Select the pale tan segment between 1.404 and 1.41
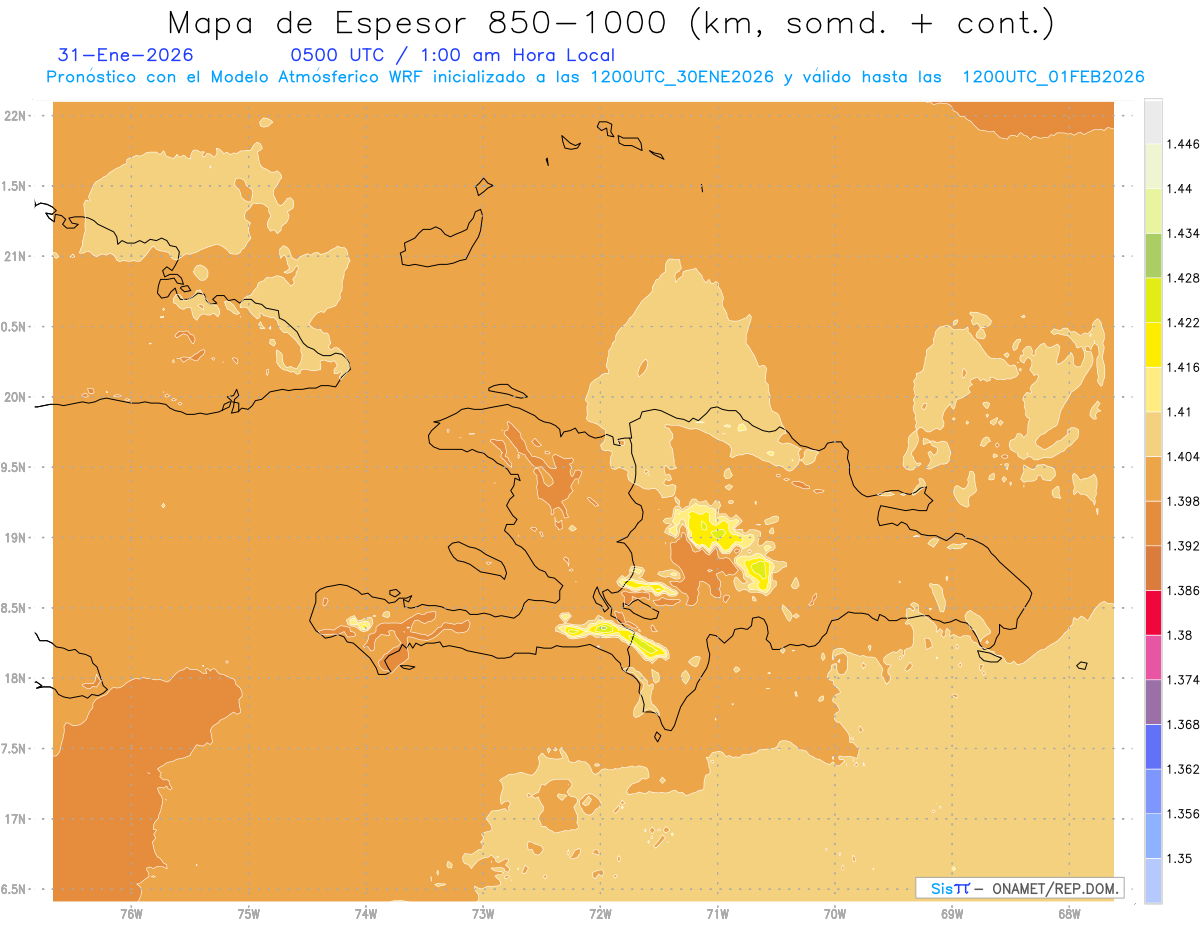Screen dimensions: 1200x927 [x=1153, y=433]
